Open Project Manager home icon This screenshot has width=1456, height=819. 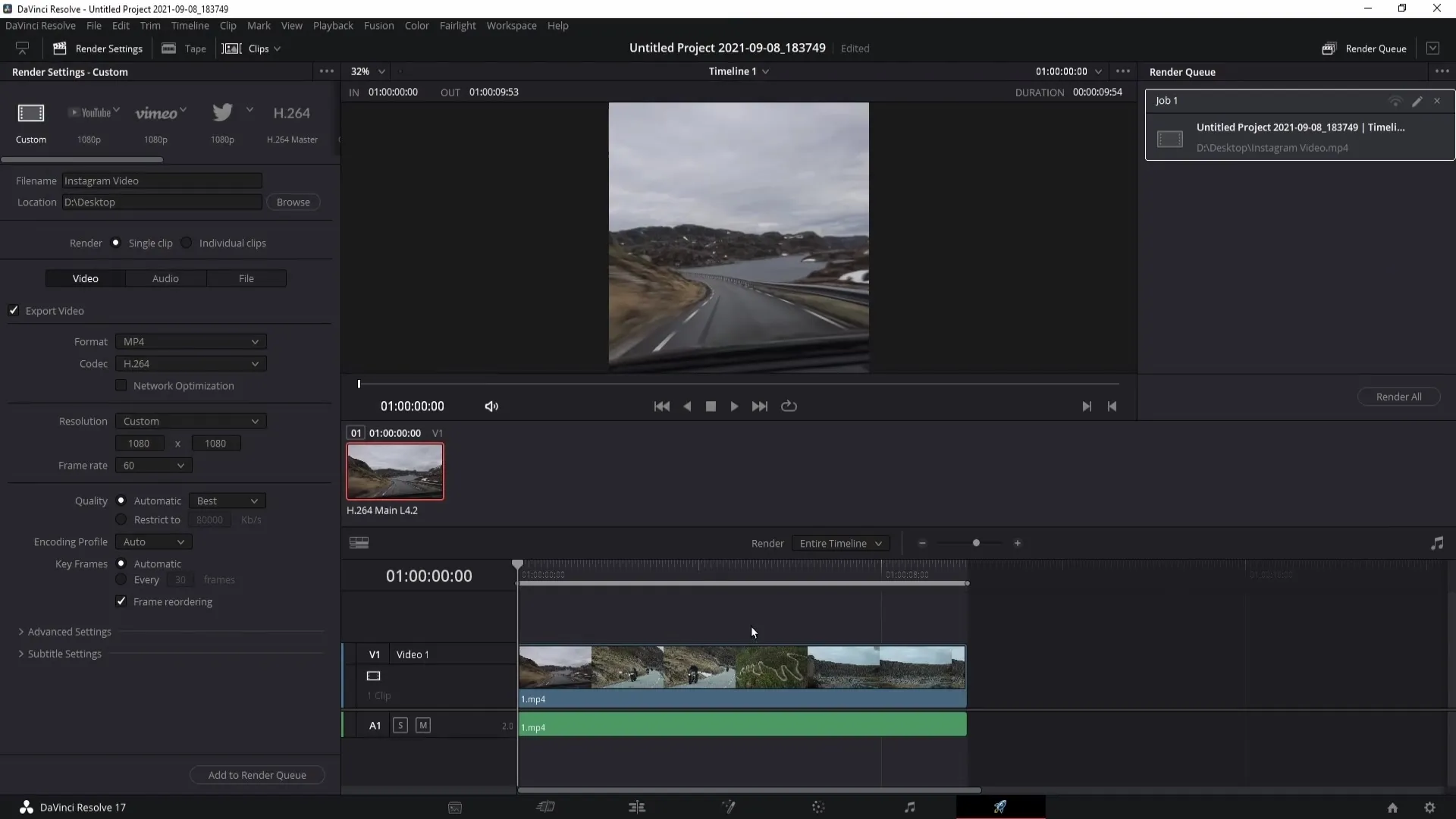coord(1392,808)
